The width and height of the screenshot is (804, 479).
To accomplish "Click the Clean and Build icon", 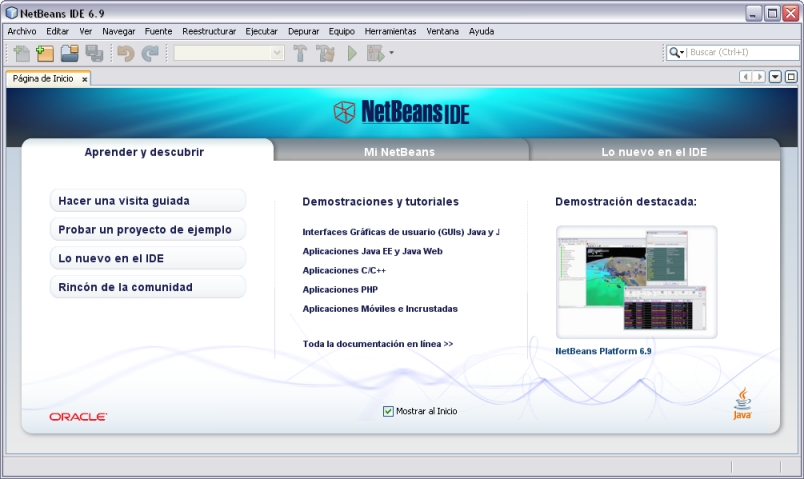I will 325,53.
